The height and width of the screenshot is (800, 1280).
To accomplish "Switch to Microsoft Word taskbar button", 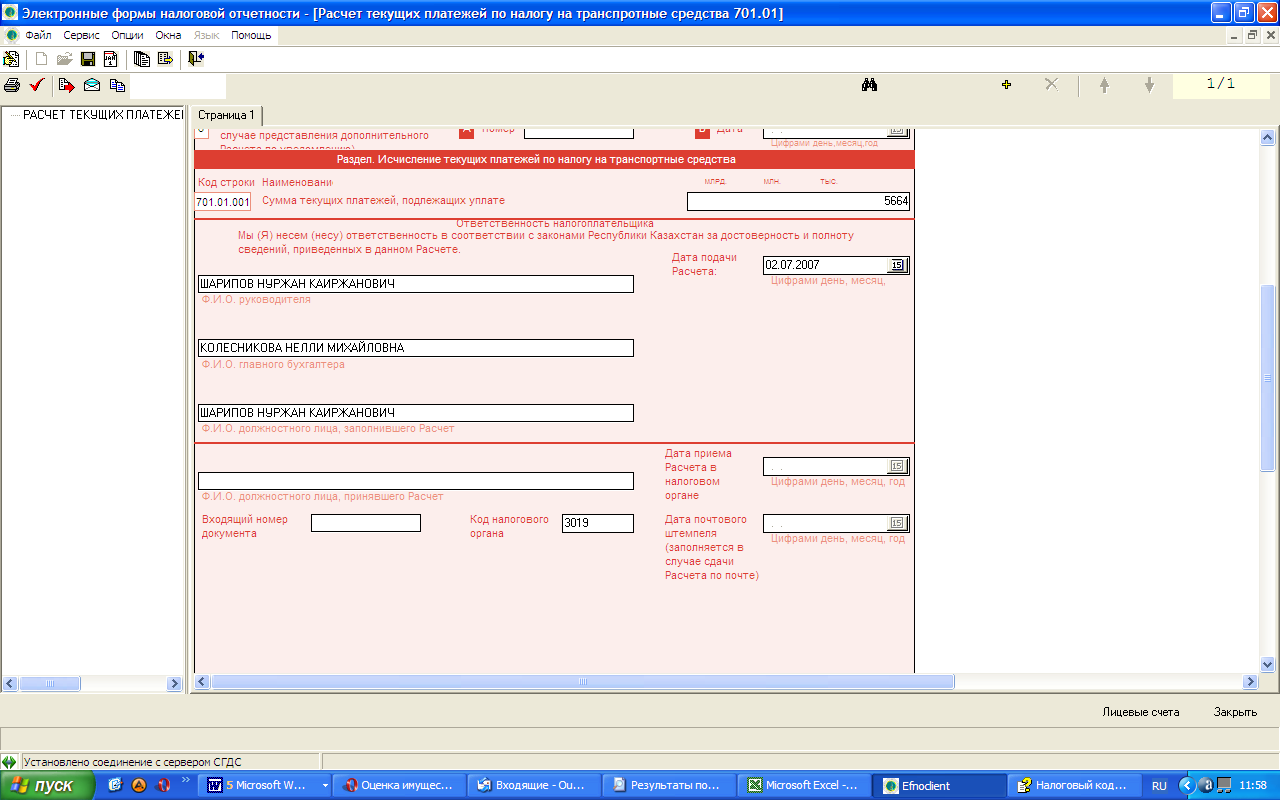I will coord(265,786).
